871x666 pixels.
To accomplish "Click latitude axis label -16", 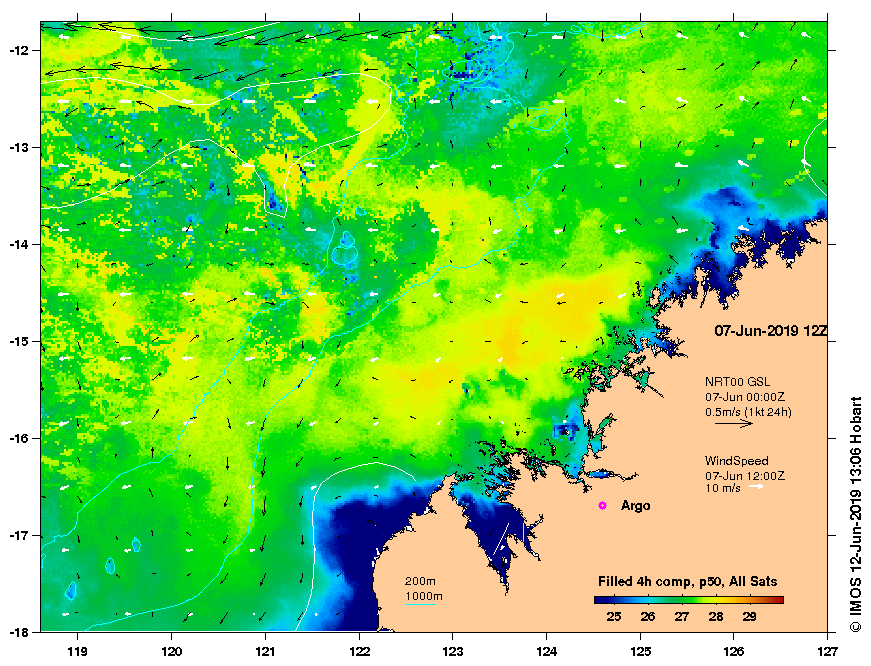I will pos(18,438).
